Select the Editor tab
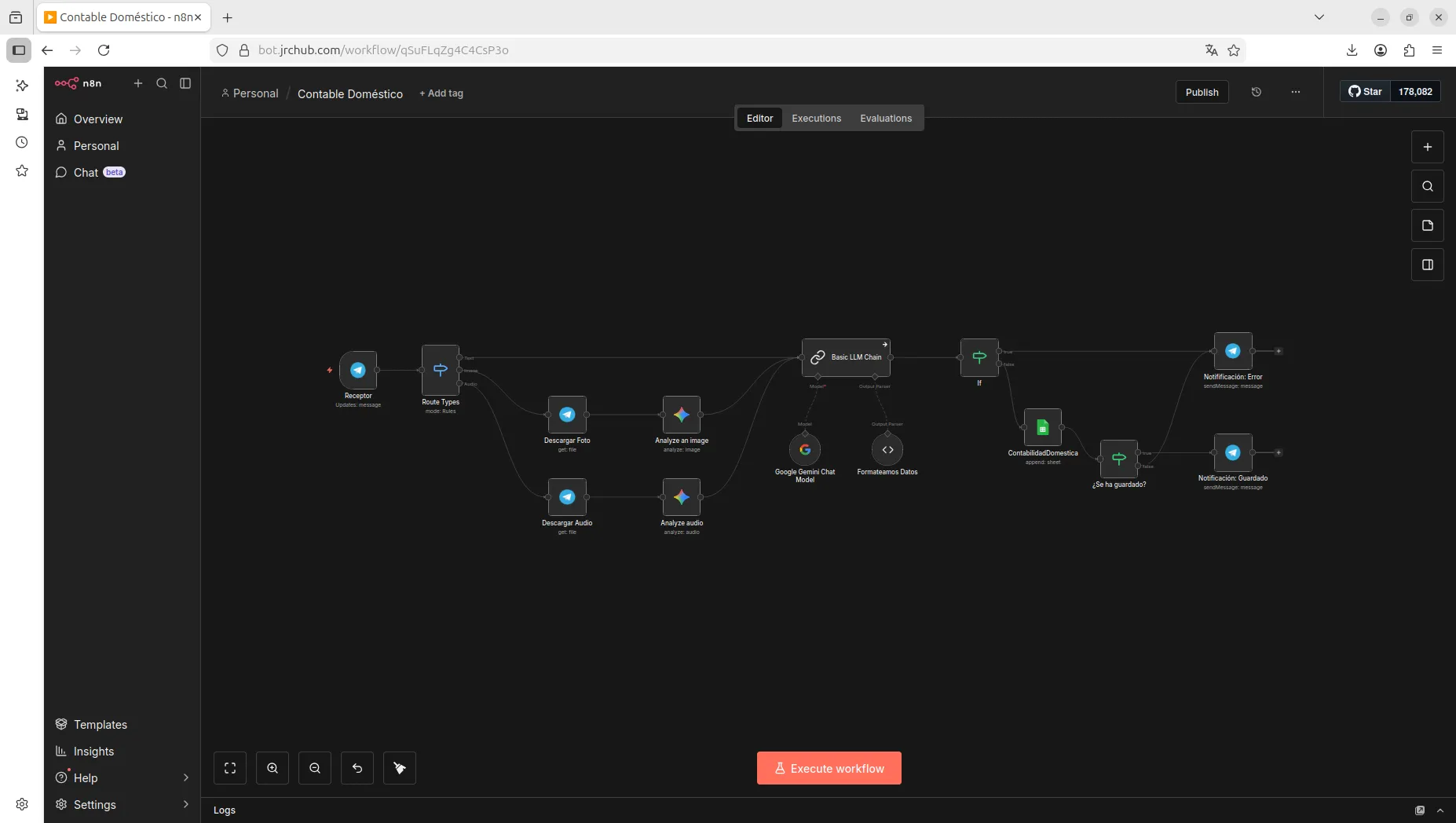The width and height of the screenshot is (1456, 823). pyautogui.click(x=759, y=119)
